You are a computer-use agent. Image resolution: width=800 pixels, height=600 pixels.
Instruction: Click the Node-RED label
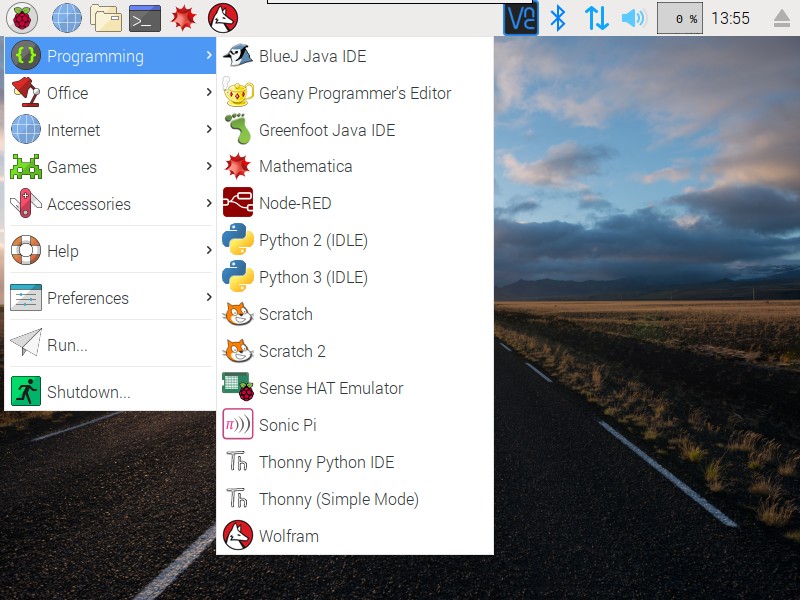[x=295, y=203]
